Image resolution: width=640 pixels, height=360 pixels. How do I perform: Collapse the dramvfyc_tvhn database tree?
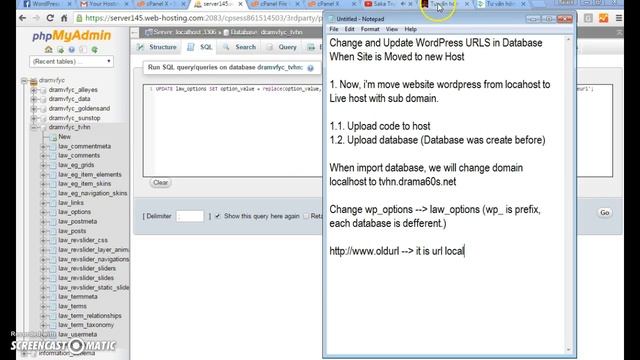click(34, 127)
